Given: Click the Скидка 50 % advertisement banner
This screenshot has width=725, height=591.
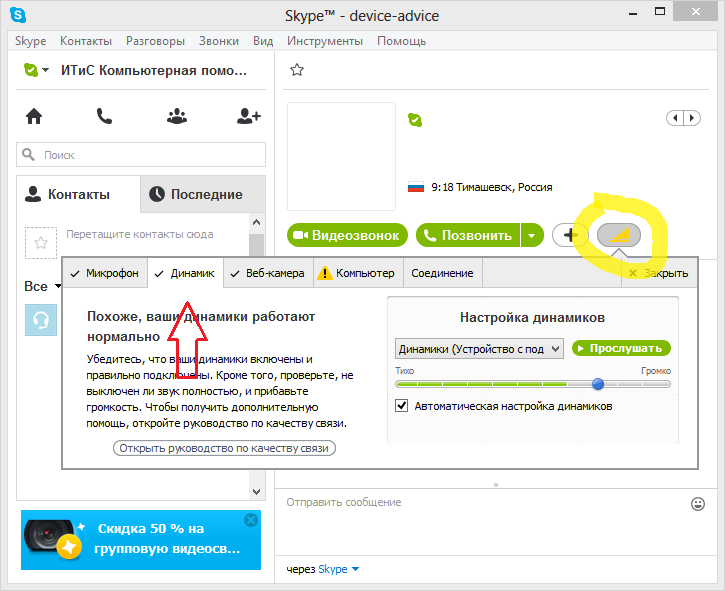Looking at the screenshot, I should (141, 540).
